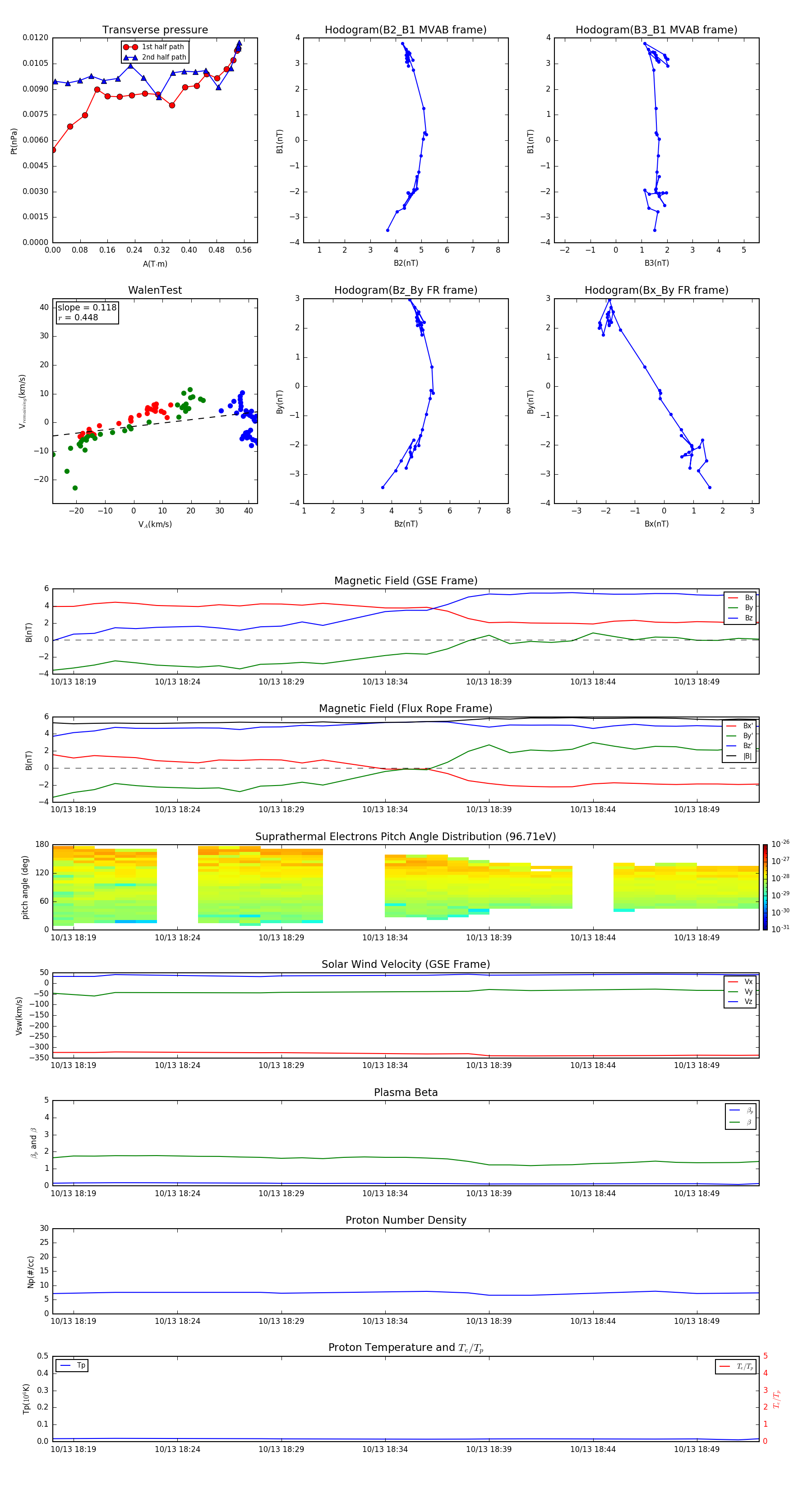812x1489 pixels.
Task: Click the "V_A(km/s)" x-axis label
Action: tap(155, 525)
